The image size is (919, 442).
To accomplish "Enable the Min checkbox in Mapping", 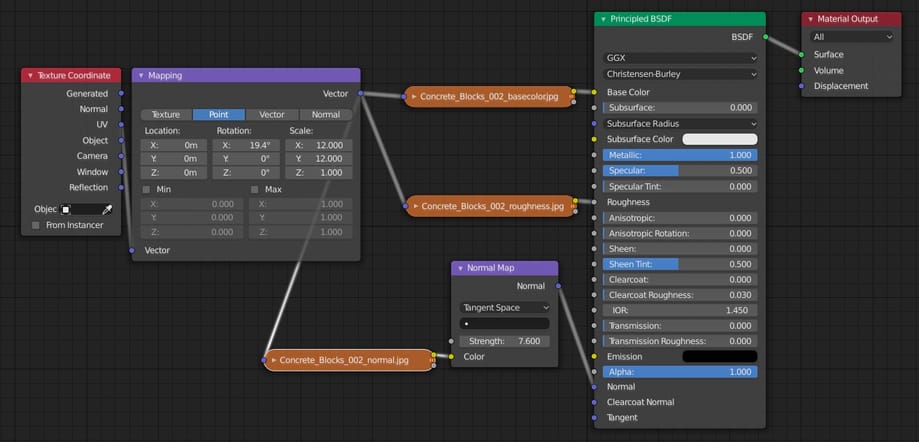I will [146, 190].
